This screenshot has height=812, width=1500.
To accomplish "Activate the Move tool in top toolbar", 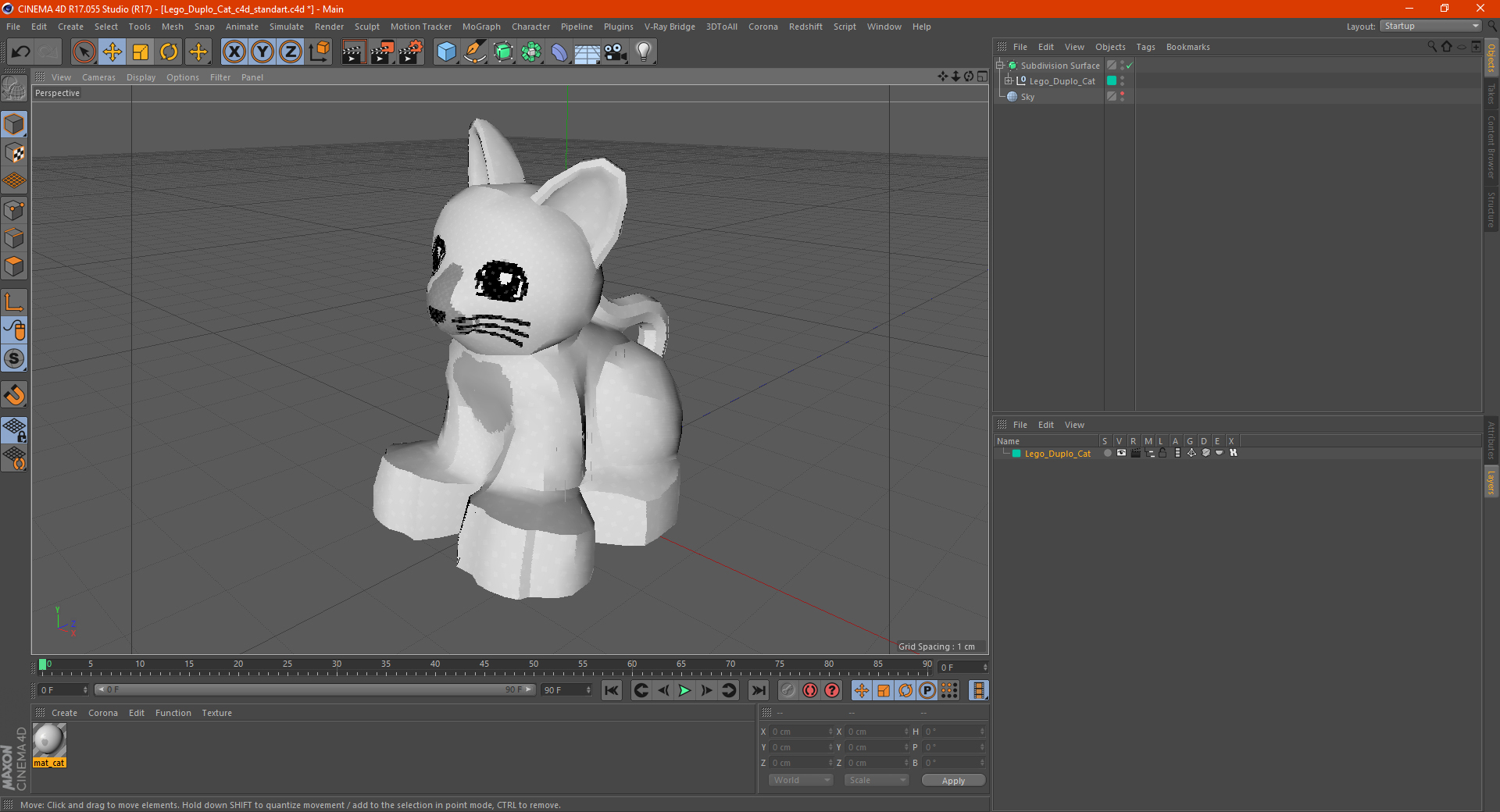I will (x=112, y=52).
